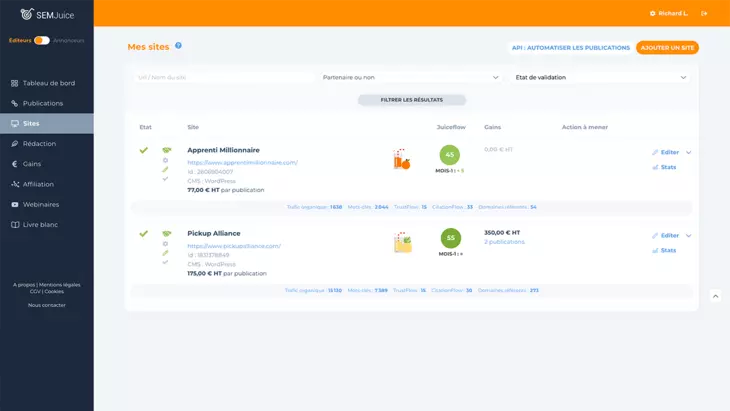Open Webinaires in sidebar

click(x=47, y=204)
